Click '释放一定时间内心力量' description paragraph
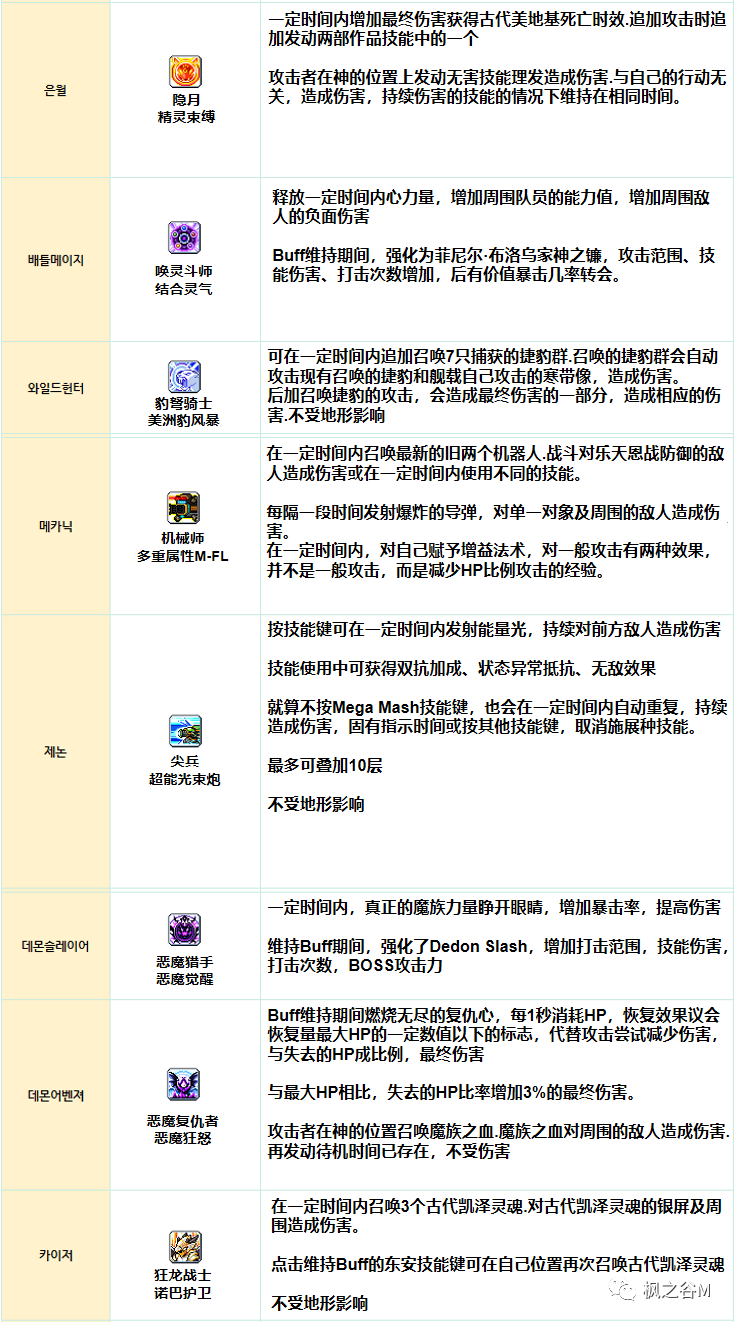The width and height of the screenshot is (735, 1322). pyautogui.click(x=491, y=207)
